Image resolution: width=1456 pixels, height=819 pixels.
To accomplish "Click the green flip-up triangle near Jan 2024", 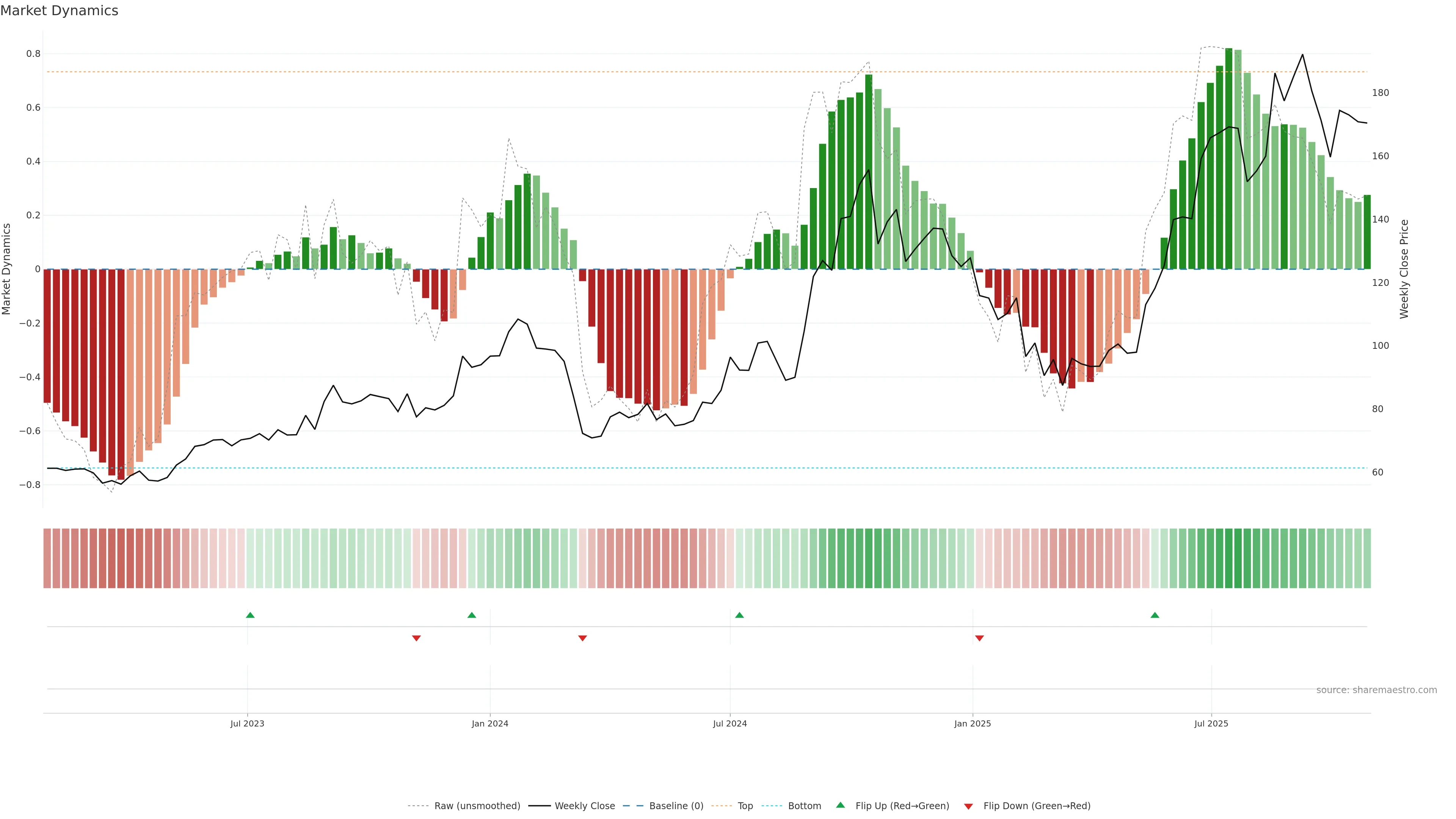I will [x=472, y=615].
